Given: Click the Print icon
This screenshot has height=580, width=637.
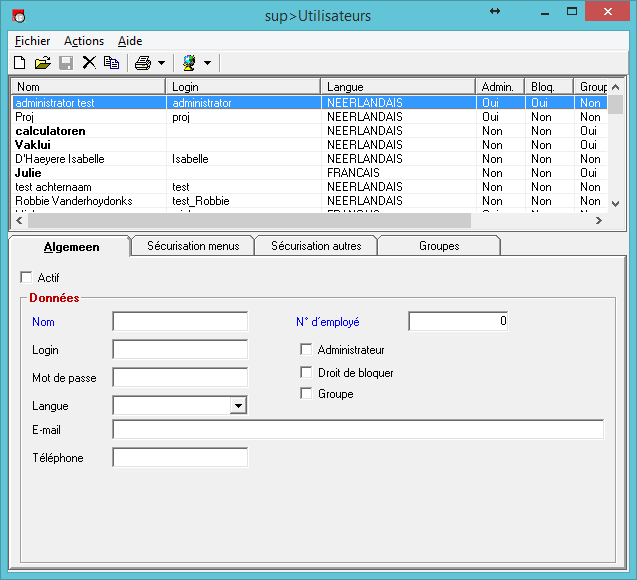Looking at the screenshot, I should coord(143,63).
